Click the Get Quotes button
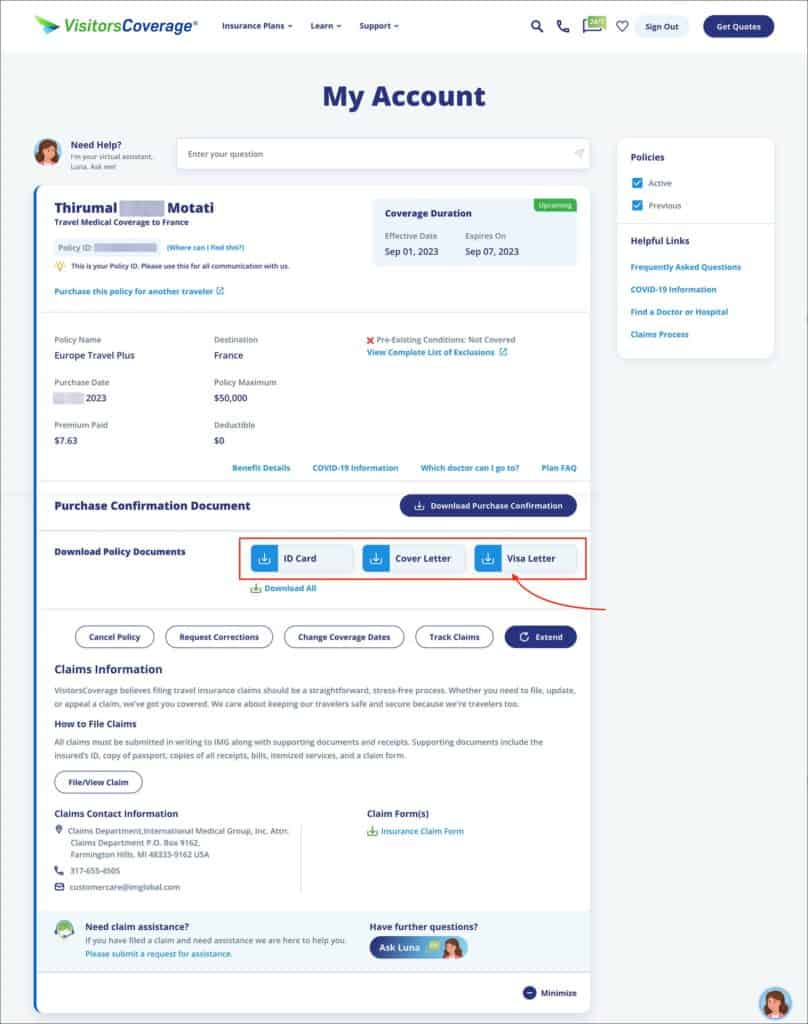 [738, 27]
